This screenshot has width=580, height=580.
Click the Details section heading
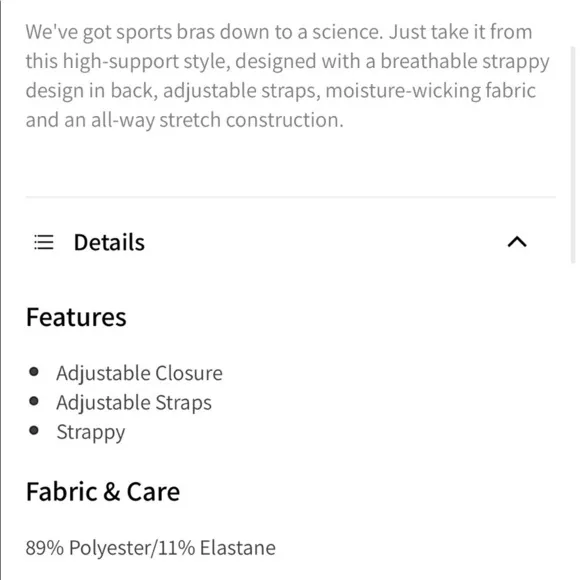click(x=109, y=242)
